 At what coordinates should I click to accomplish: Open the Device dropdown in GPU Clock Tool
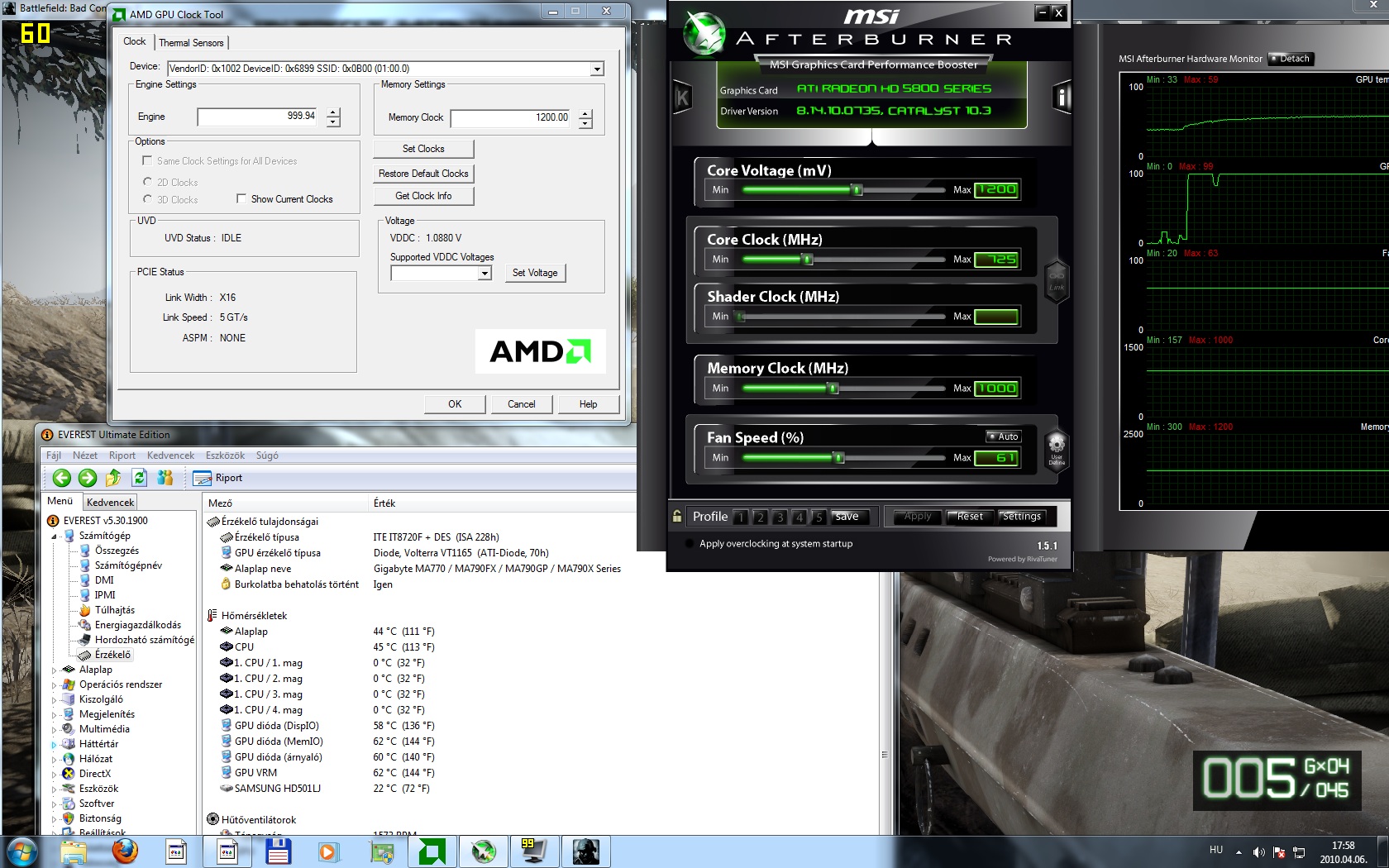click(x=597, y=69)
